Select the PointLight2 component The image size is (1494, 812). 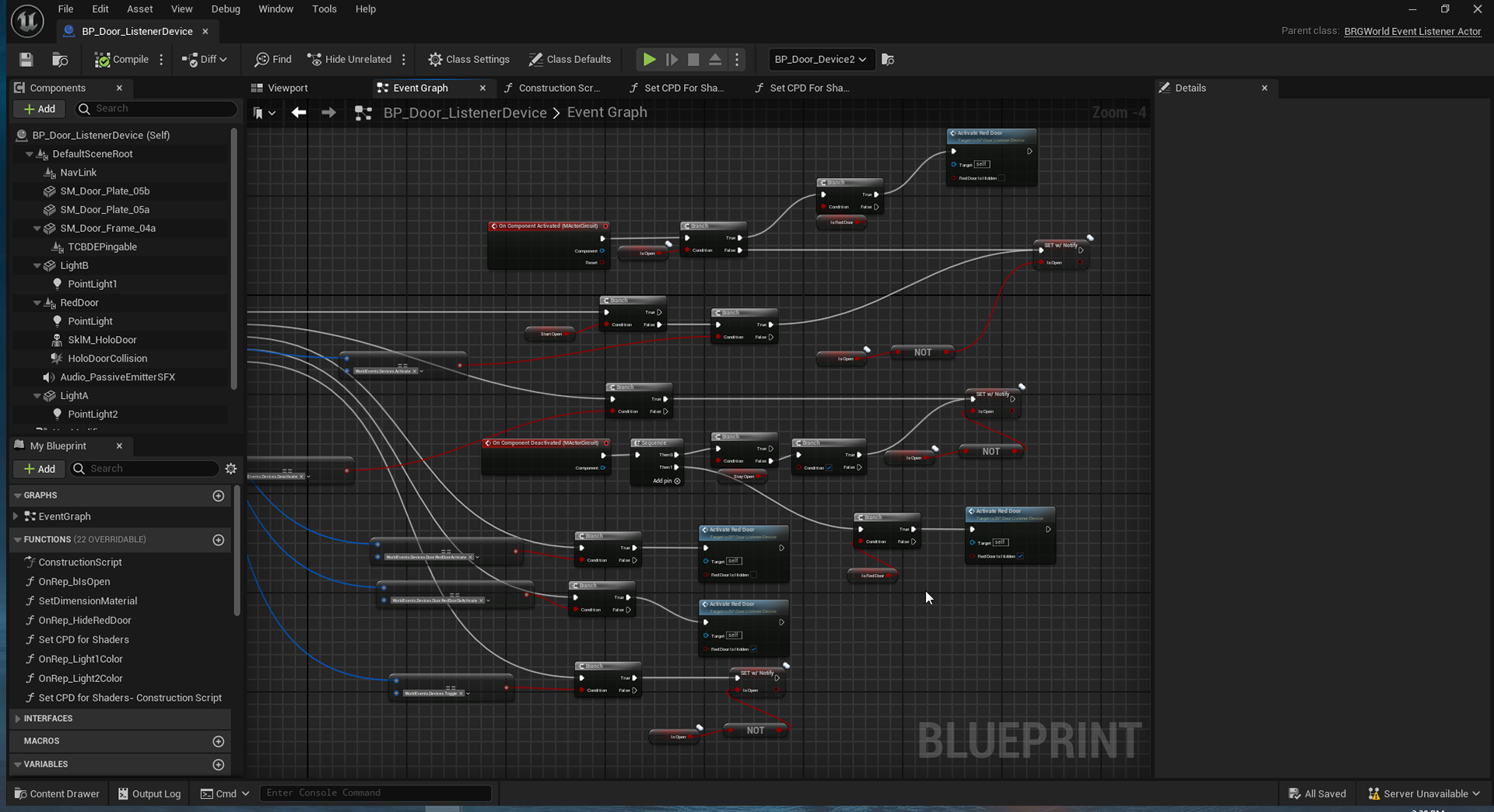[93, 415]
